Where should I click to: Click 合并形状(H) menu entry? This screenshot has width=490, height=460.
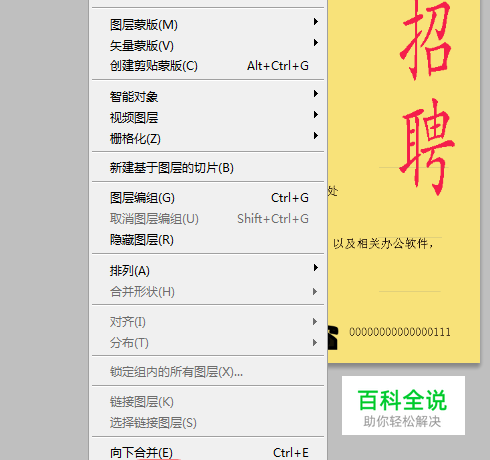coord(208,292)
